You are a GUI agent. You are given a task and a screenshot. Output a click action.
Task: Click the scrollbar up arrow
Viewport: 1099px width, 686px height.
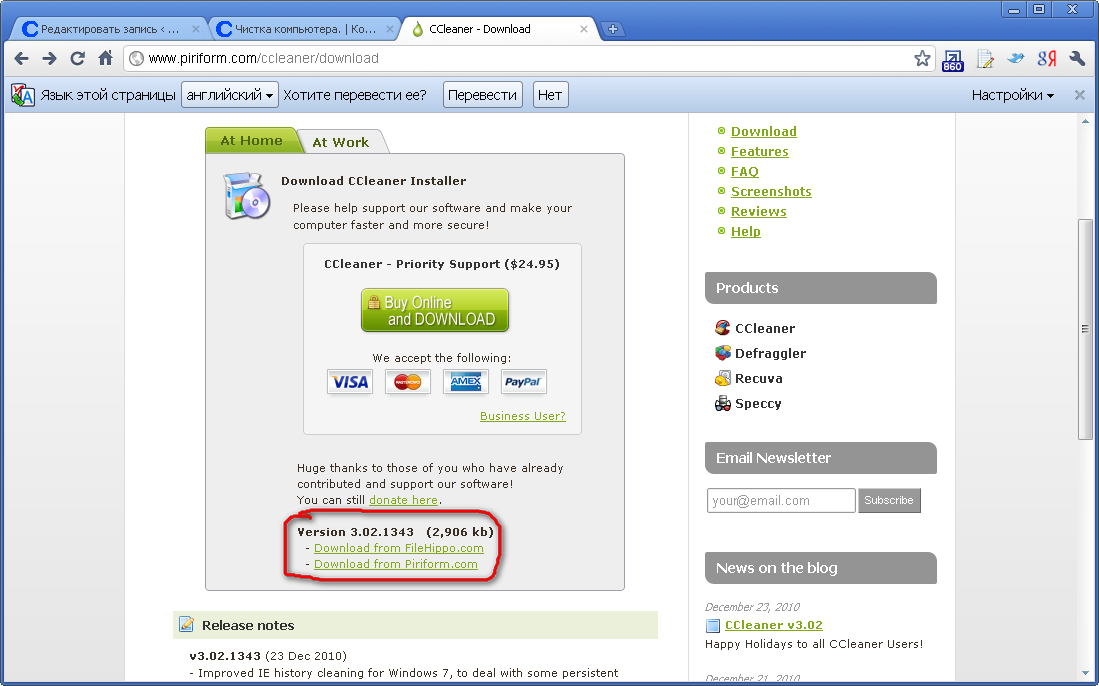tap(1085, 122)
